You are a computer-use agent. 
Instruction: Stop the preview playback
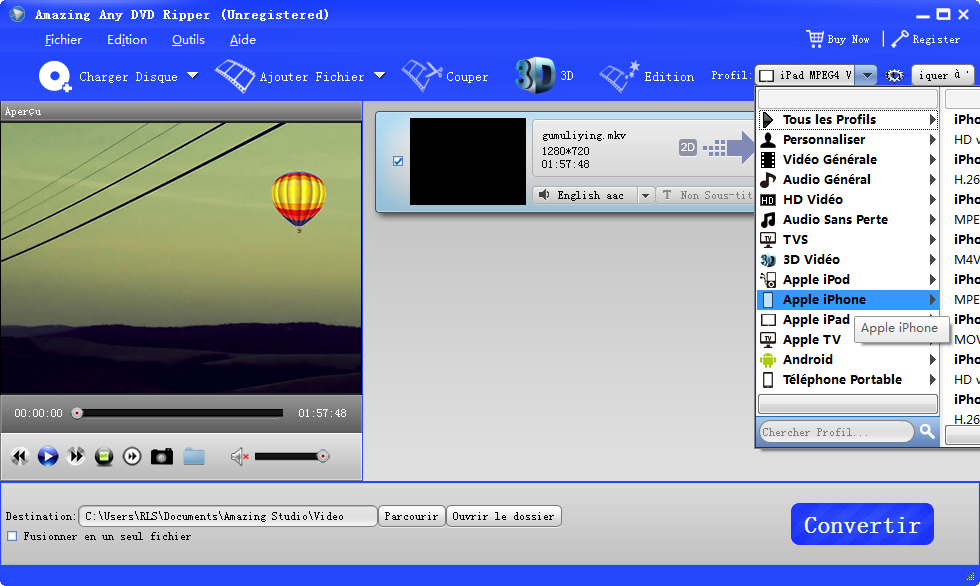pos(104,457)
